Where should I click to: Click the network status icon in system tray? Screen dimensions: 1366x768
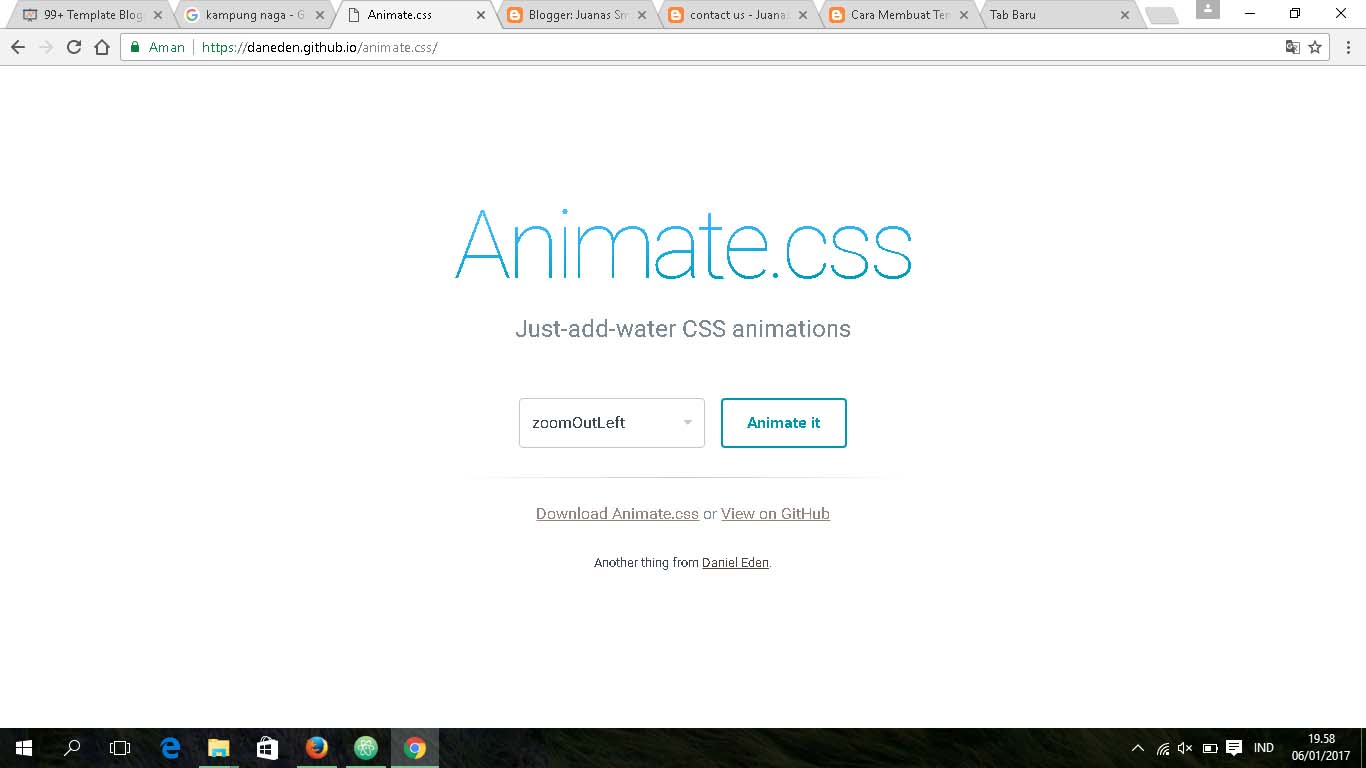(x=1162, y=747)
